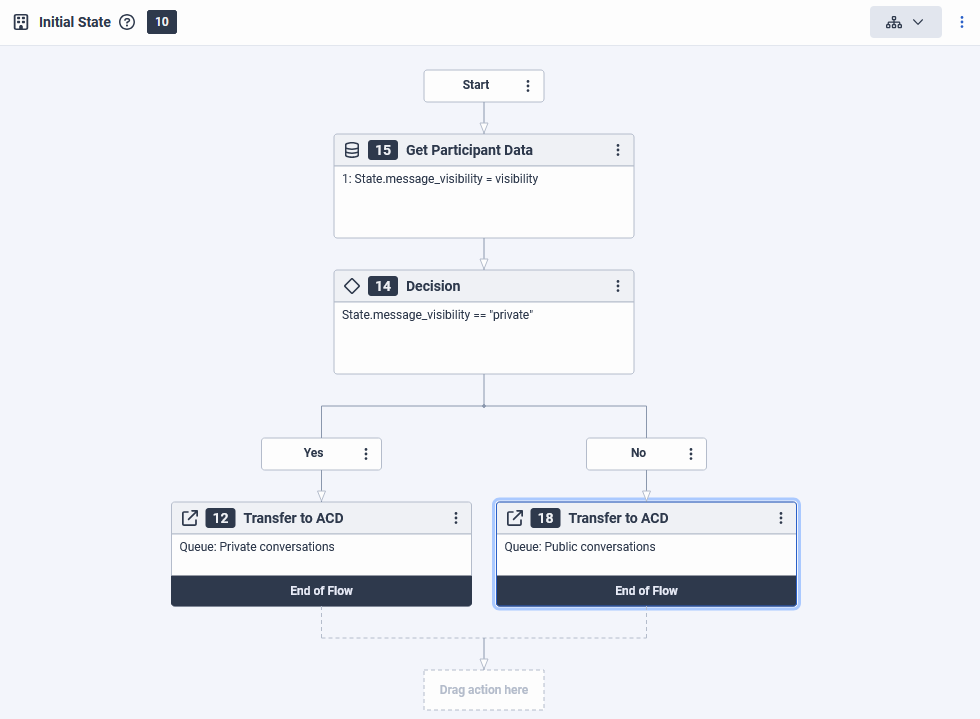
Task: Open Get Participant Data options menu
Action: click(618, 150)
